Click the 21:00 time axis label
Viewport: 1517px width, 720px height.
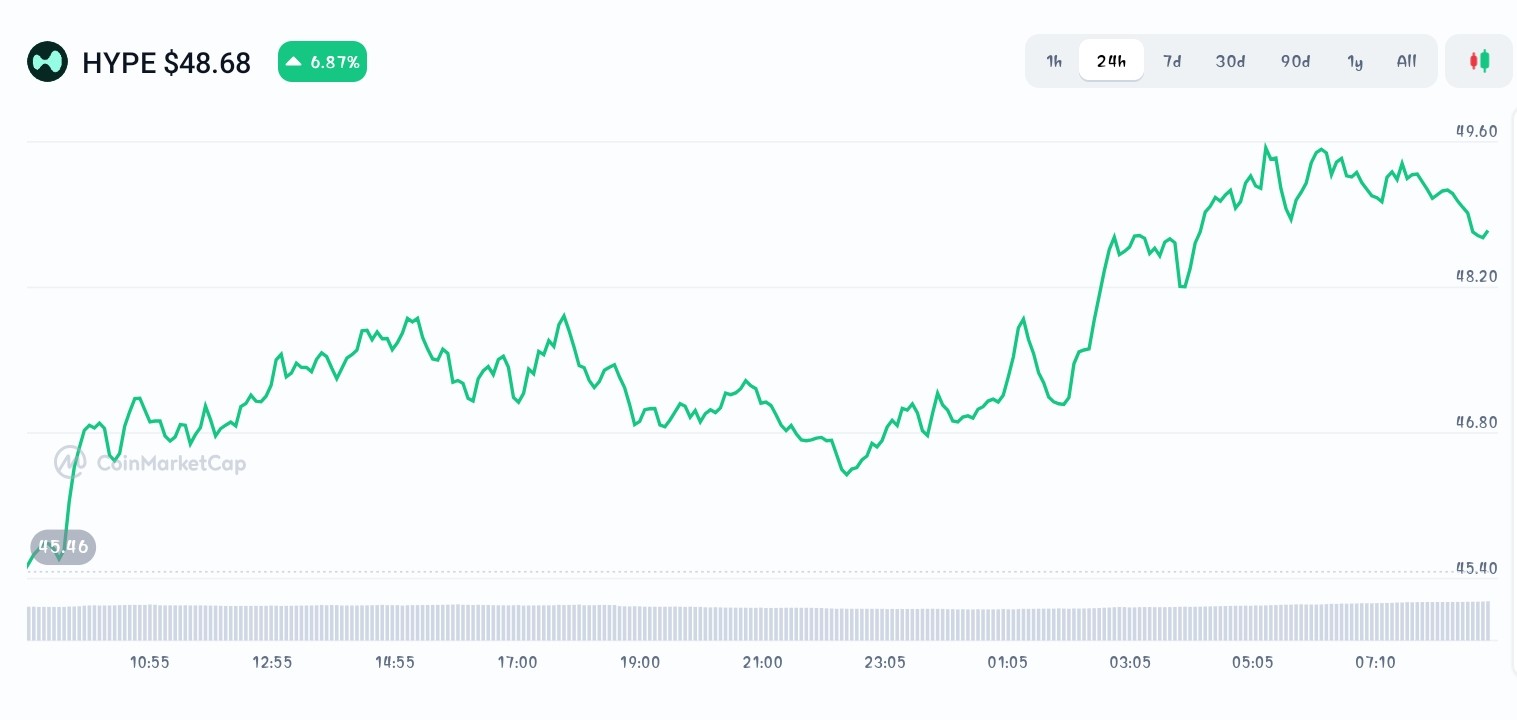763,662
